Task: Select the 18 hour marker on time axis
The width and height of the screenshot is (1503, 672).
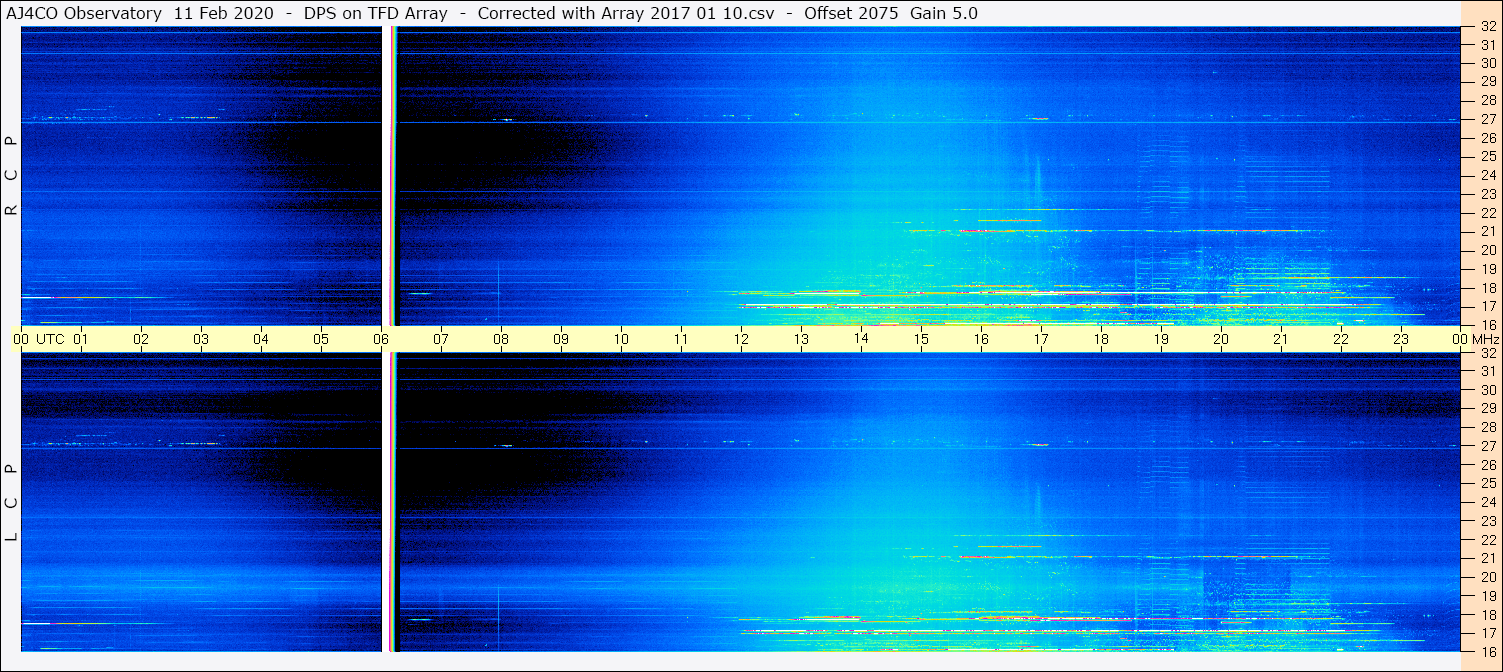Action: click(1101, 339)
